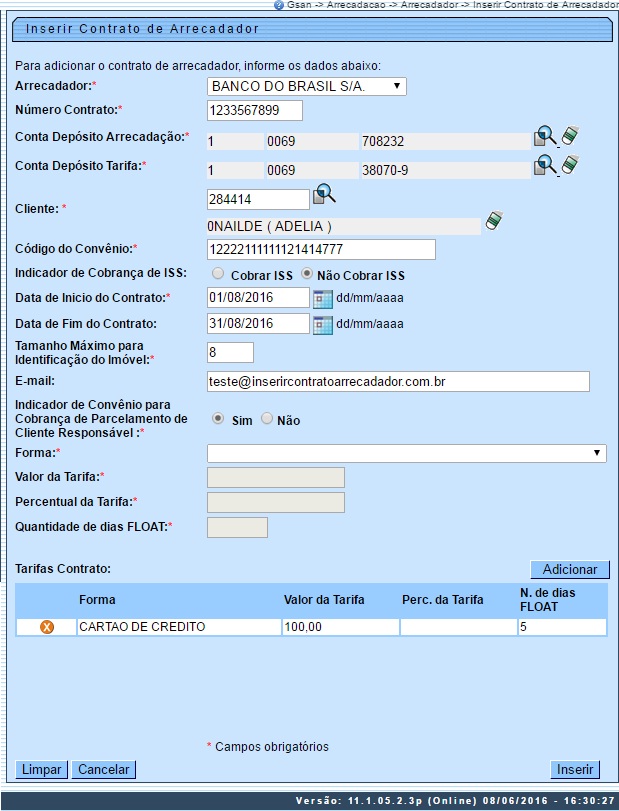
Task: Choose Sim for Indicador de Convênio
Action: (217, 420)
